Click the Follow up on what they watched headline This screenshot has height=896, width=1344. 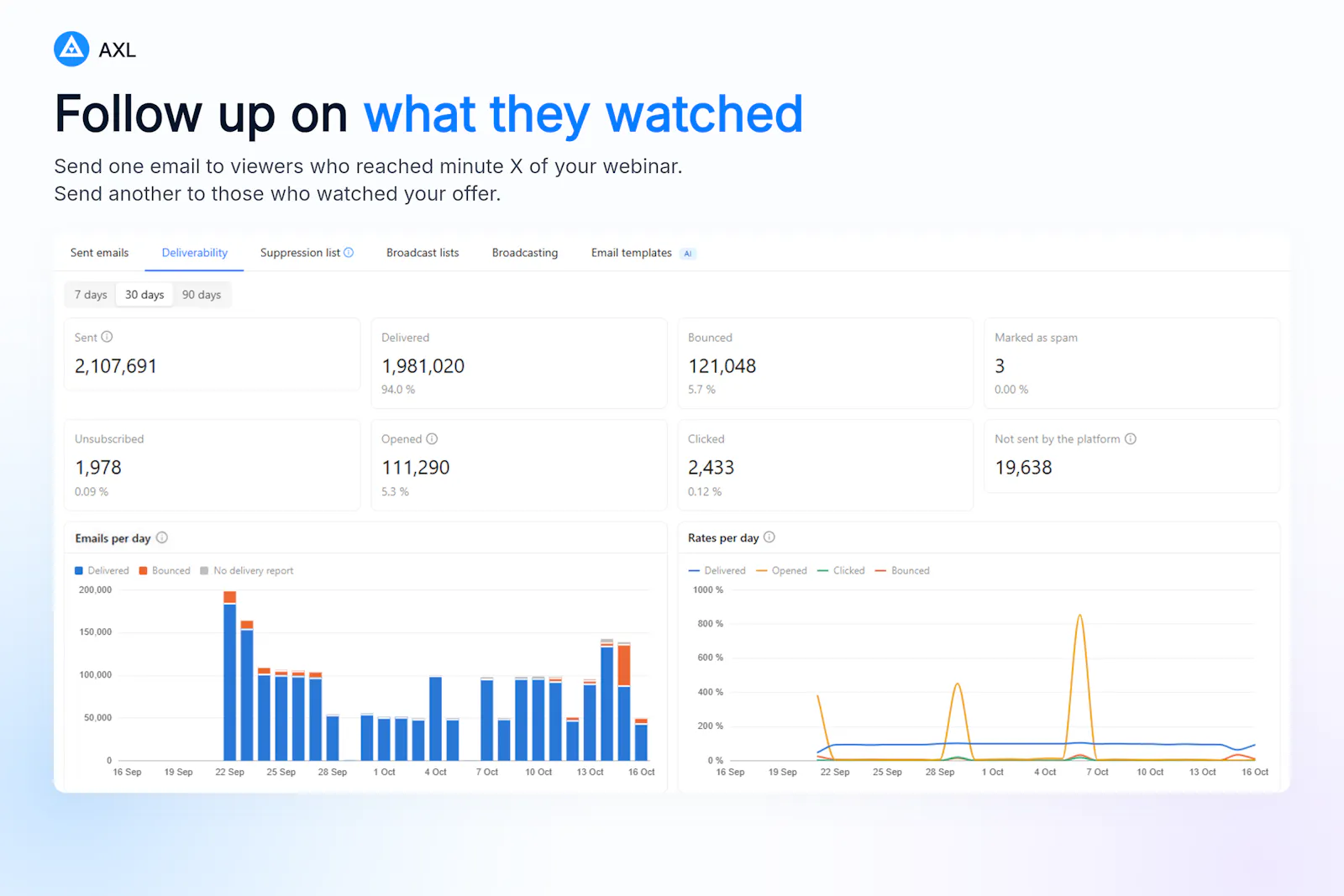[x=428, y=114]
